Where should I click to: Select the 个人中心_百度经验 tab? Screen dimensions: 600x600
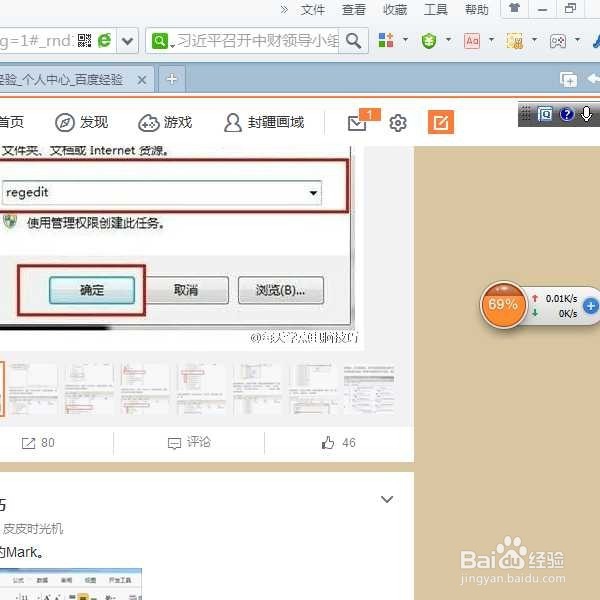pyautogui.click(x=77, y=79)
